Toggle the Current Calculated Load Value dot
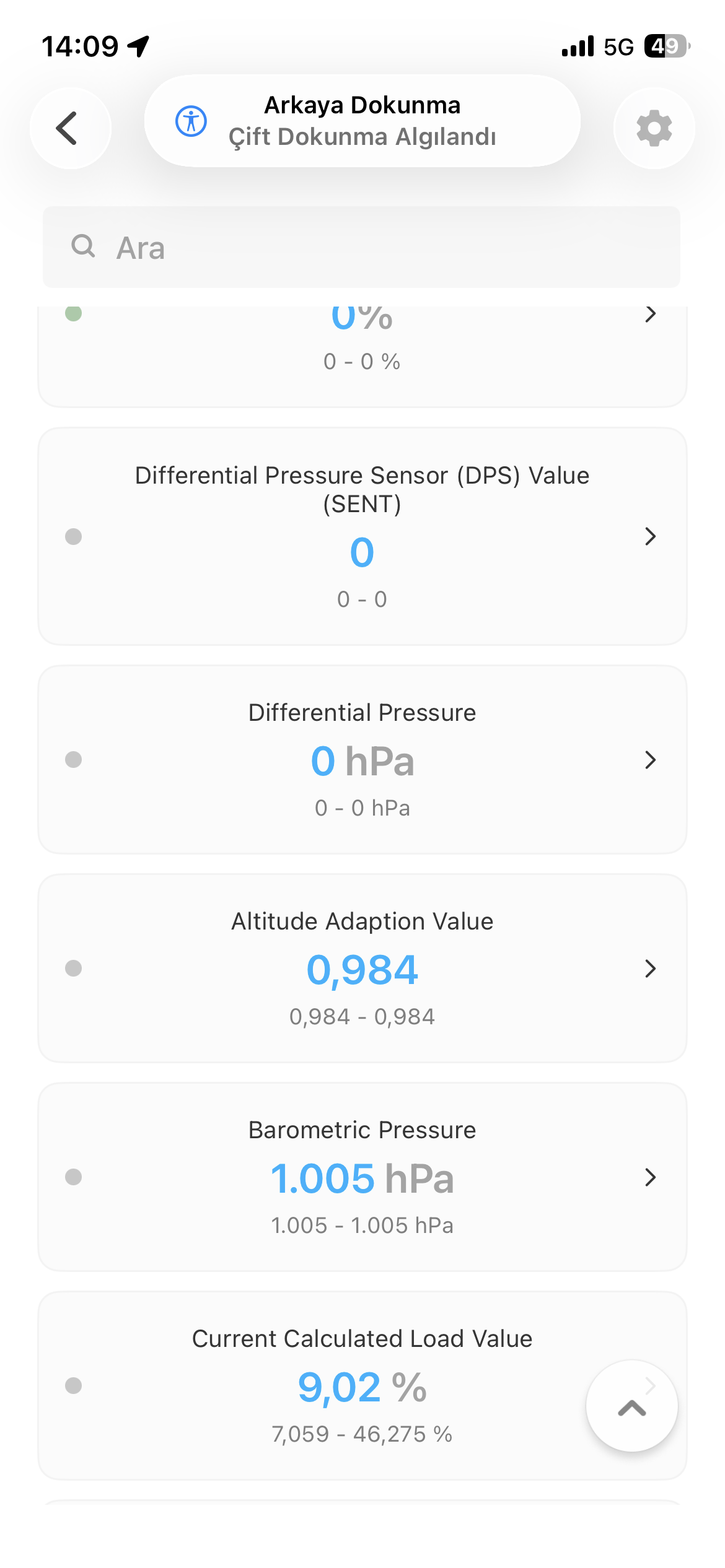725x1568 pixels. [x=73, y=1385]
